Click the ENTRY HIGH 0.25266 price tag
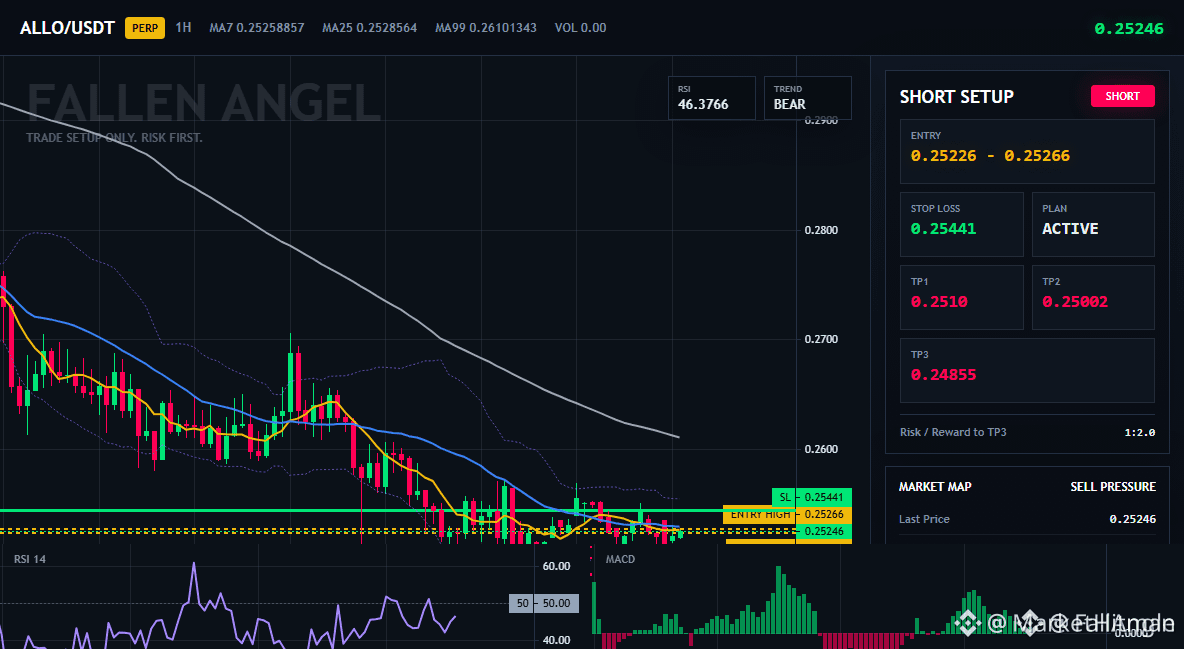The image size is (1184, 649). 787,515
